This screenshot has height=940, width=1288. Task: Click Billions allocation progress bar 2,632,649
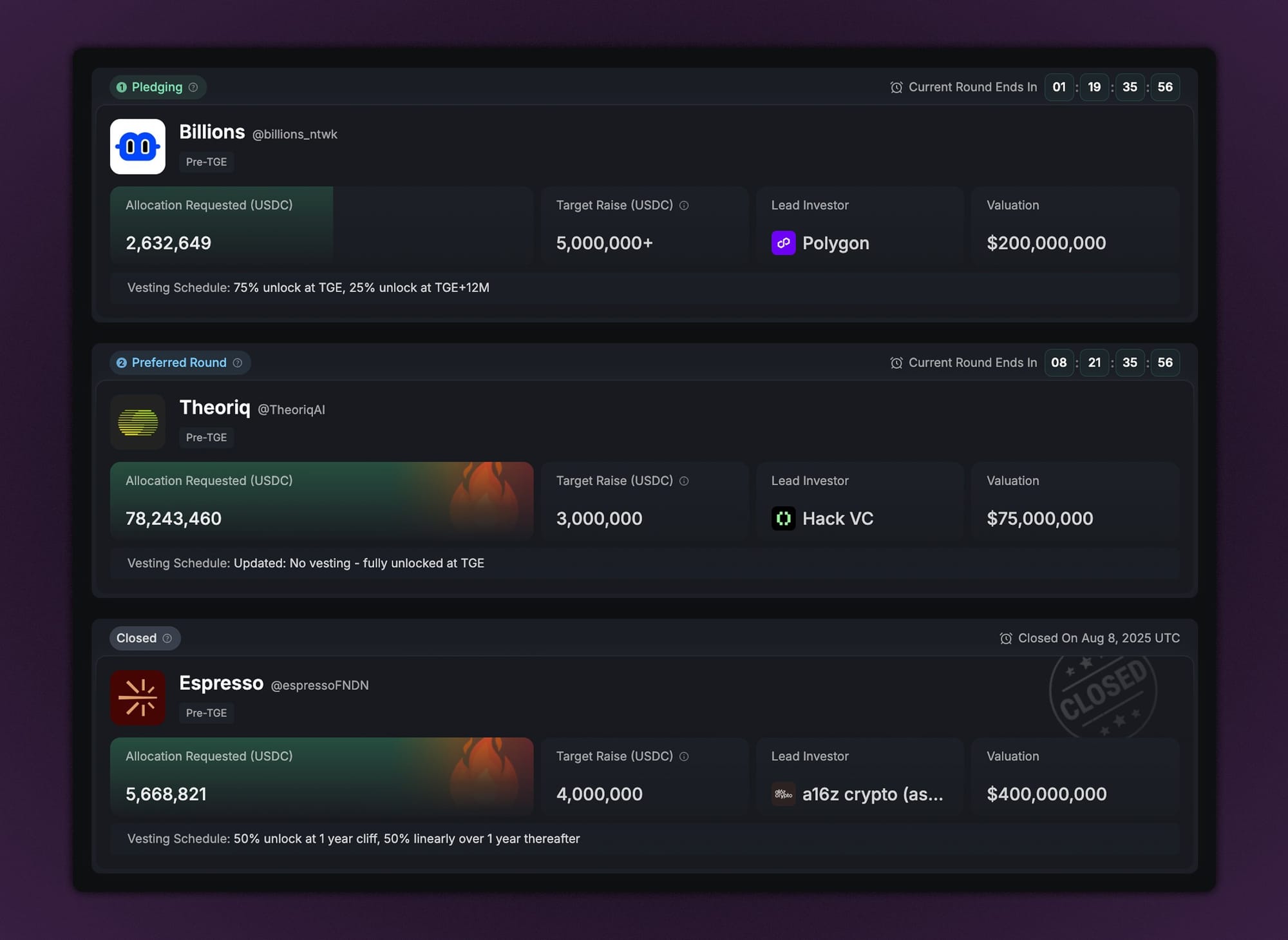[x=322, y=225]
